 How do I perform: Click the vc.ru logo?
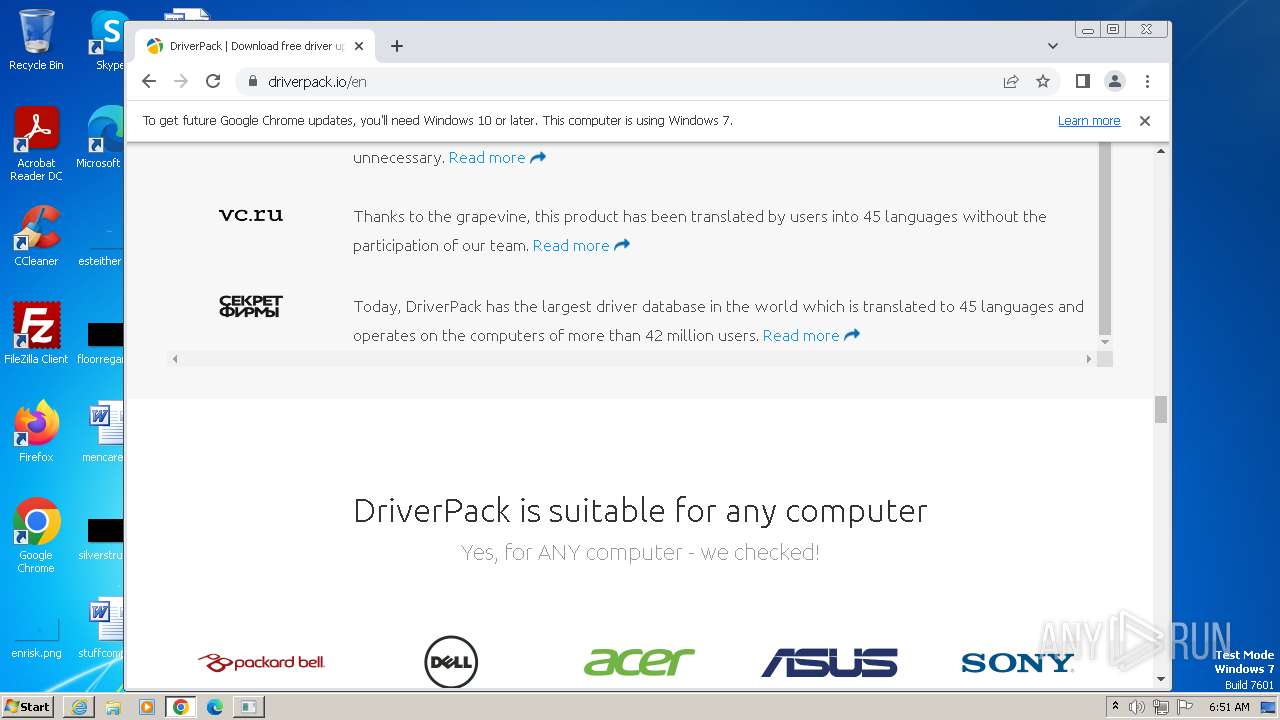[x=251, y=214]
